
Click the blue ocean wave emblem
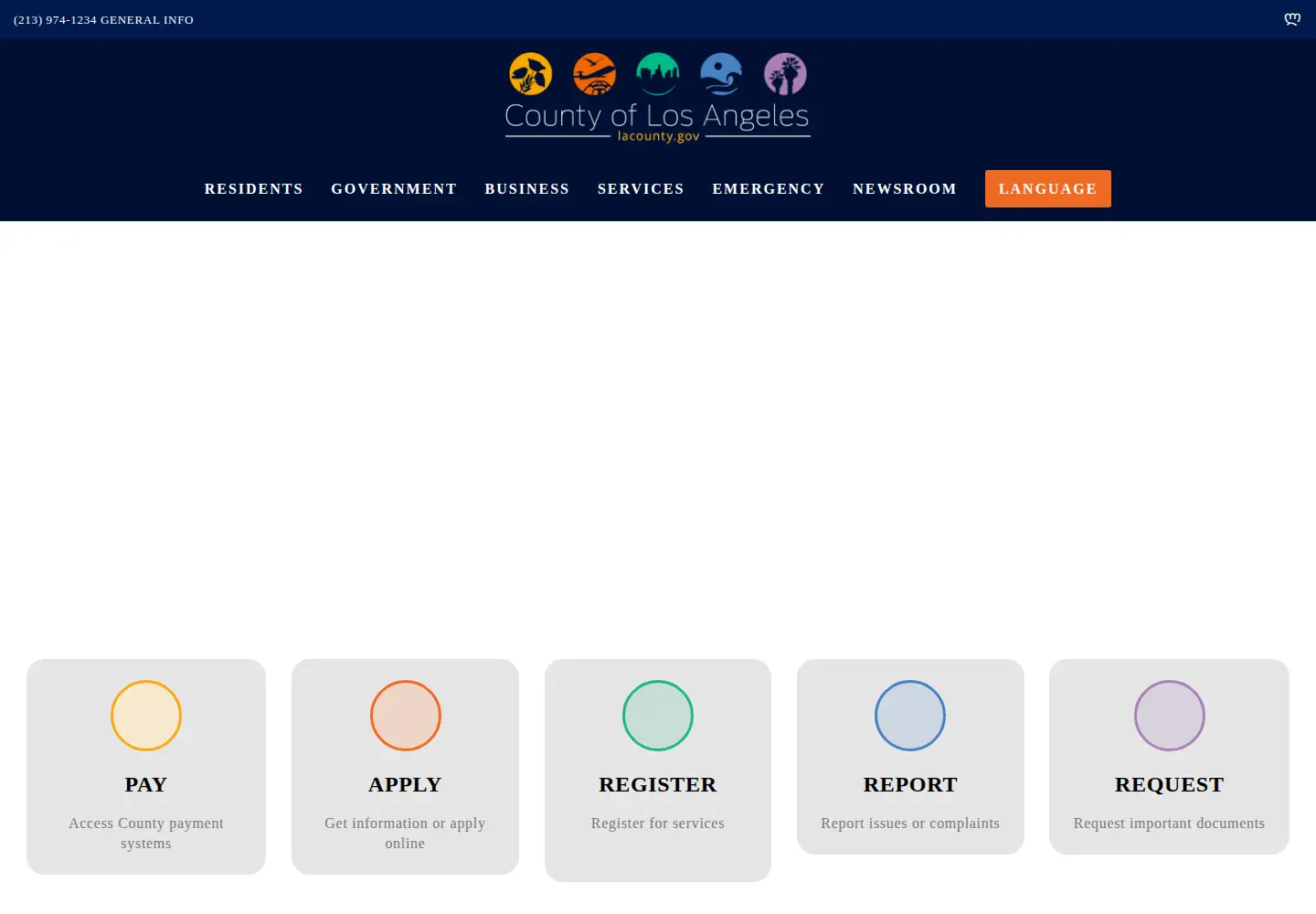721,74
